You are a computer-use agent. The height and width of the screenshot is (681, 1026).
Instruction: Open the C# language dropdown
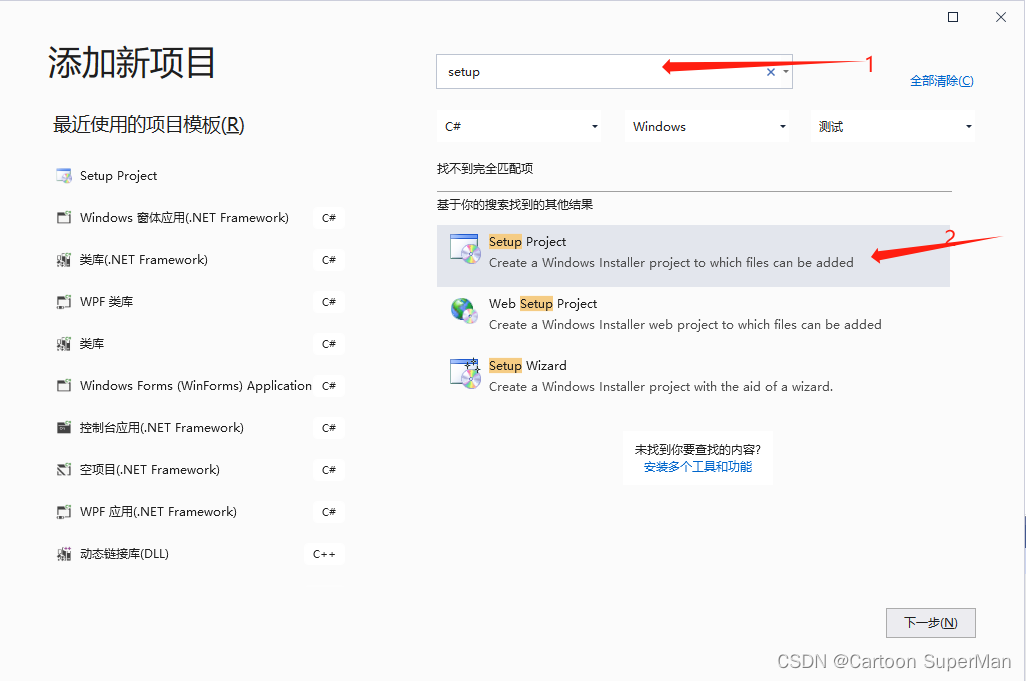click(x=594, y=125)
